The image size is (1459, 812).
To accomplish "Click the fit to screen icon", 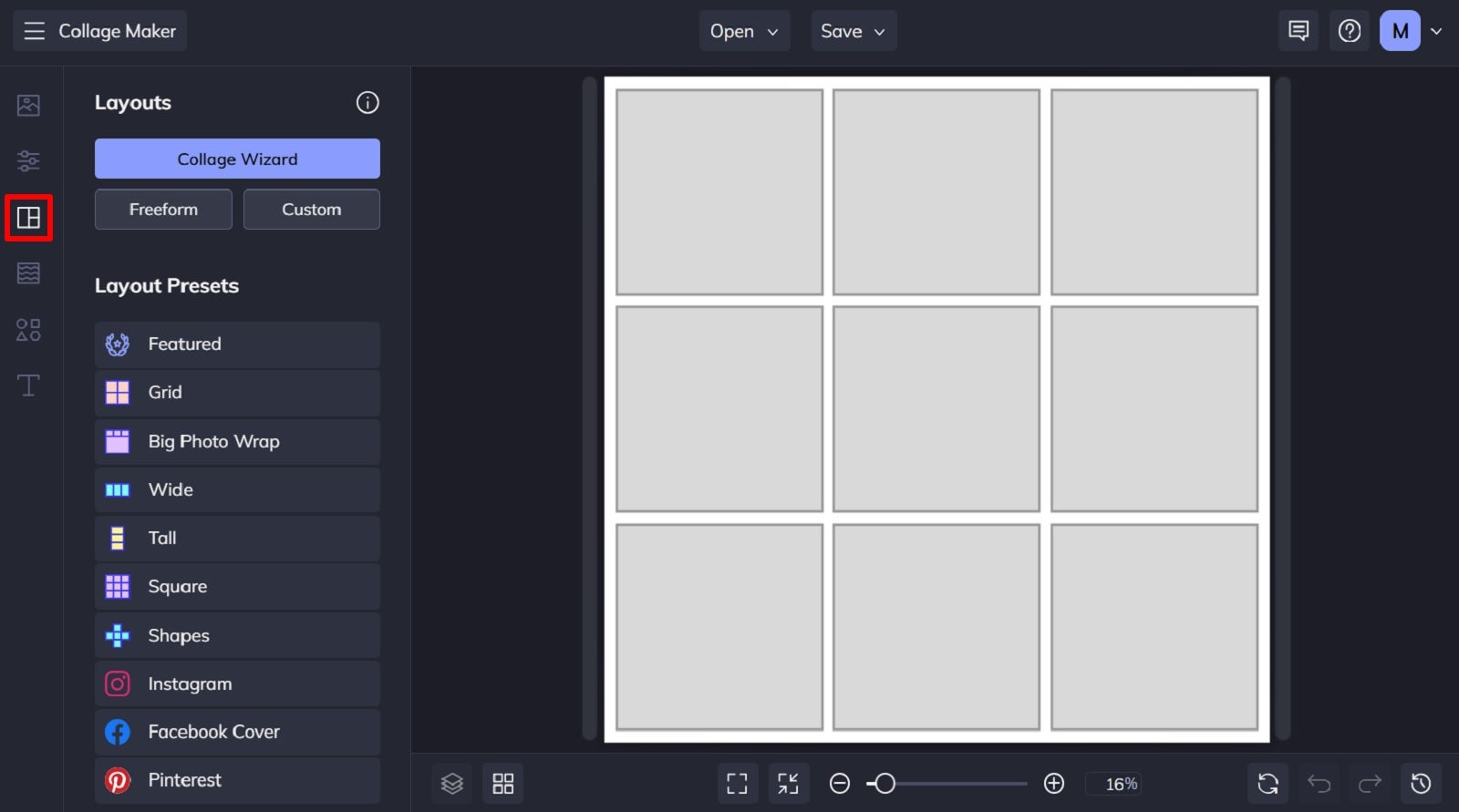I will [x=737, y=784].
